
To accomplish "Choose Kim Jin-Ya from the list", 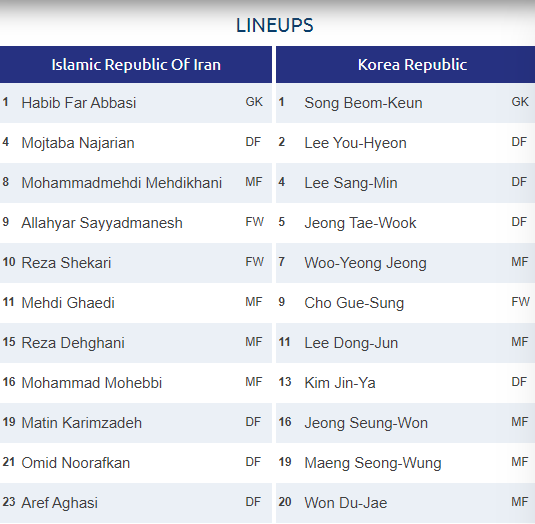I will tap(340, 383).
